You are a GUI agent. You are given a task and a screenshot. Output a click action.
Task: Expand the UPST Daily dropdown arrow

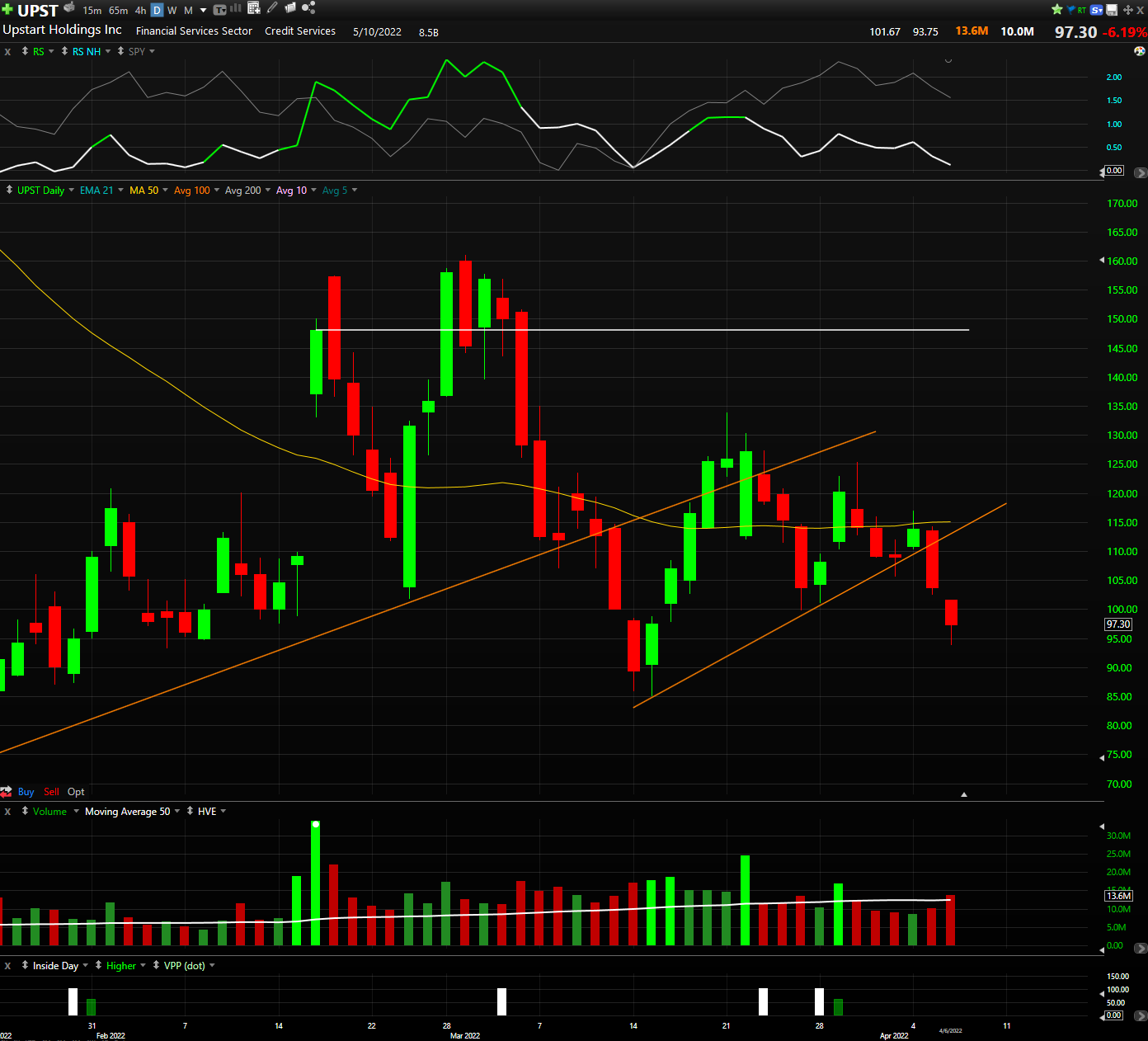pyautogui.click(x=72, y=190)
